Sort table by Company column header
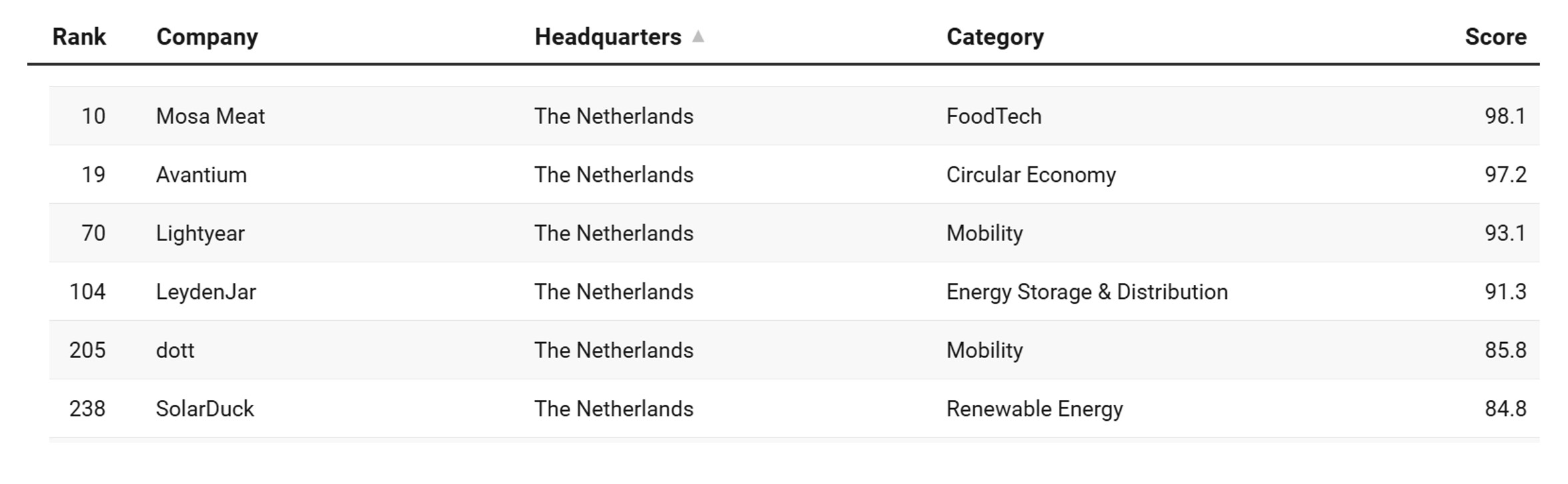 pyautogui.click(x=207, y=37)
